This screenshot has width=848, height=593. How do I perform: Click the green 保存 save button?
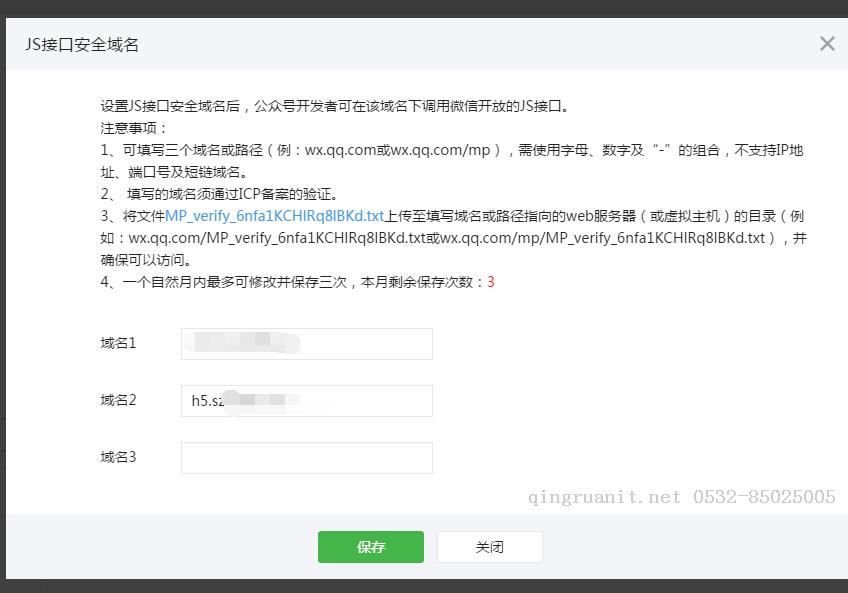coord(370,547)
